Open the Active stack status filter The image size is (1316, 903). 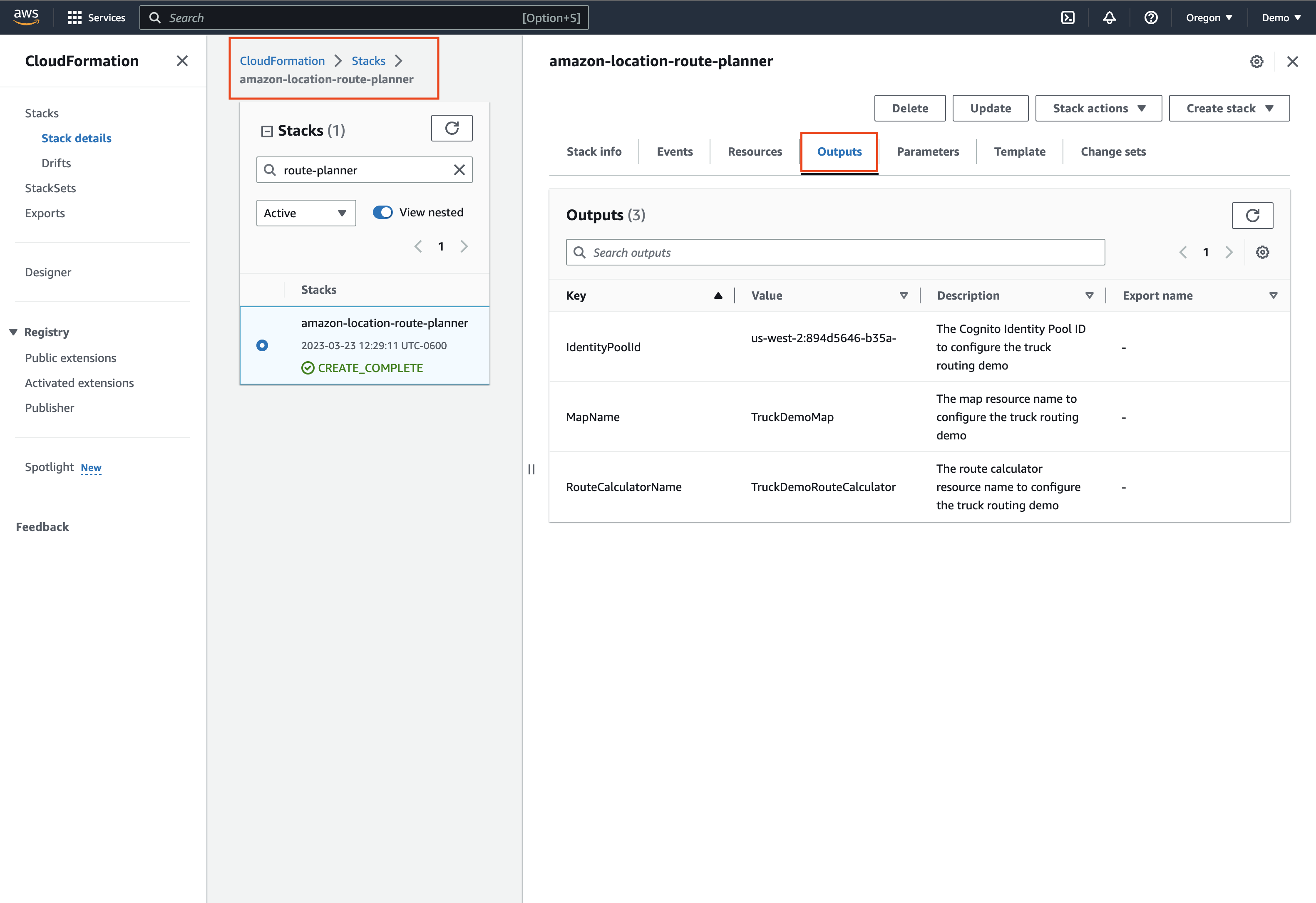coord(305,213)
